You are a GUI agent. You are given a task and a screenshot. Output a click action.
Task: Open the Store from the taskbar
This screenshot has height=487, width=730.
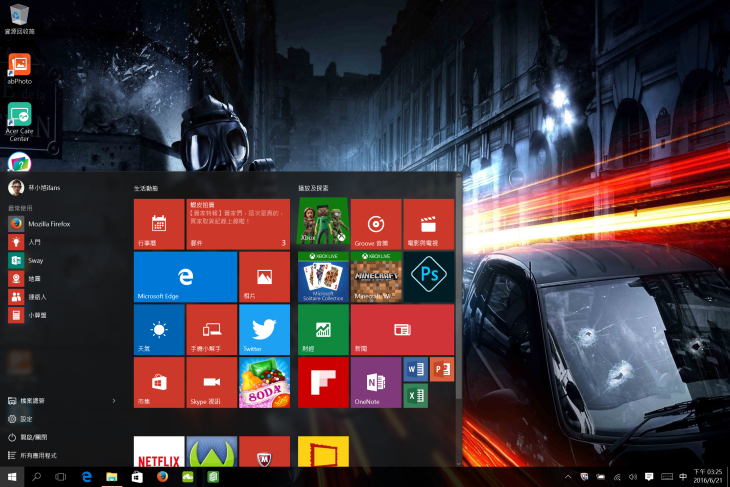tap(137, 477)
